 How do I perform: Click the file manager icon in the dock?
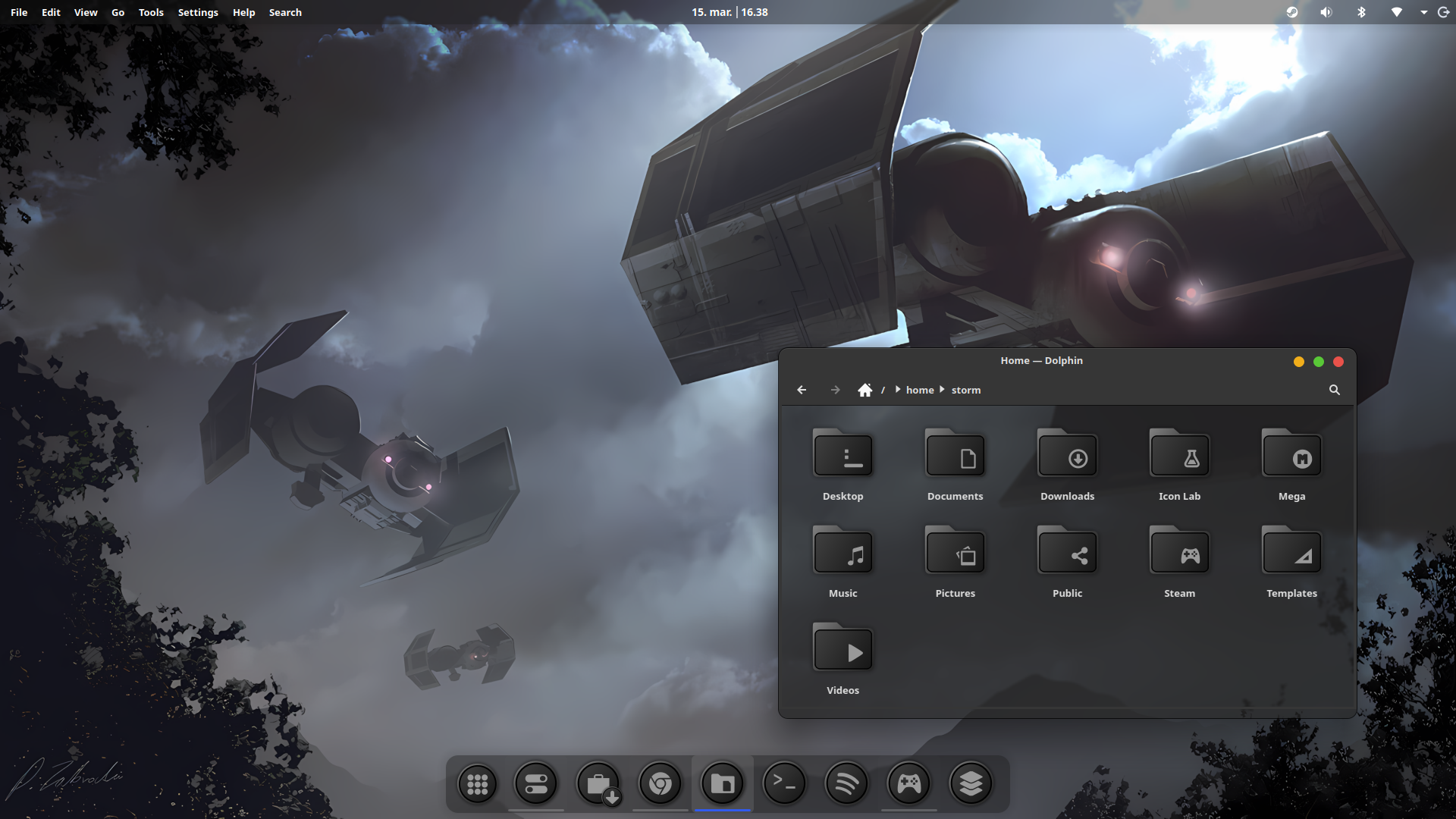point(723,784)
